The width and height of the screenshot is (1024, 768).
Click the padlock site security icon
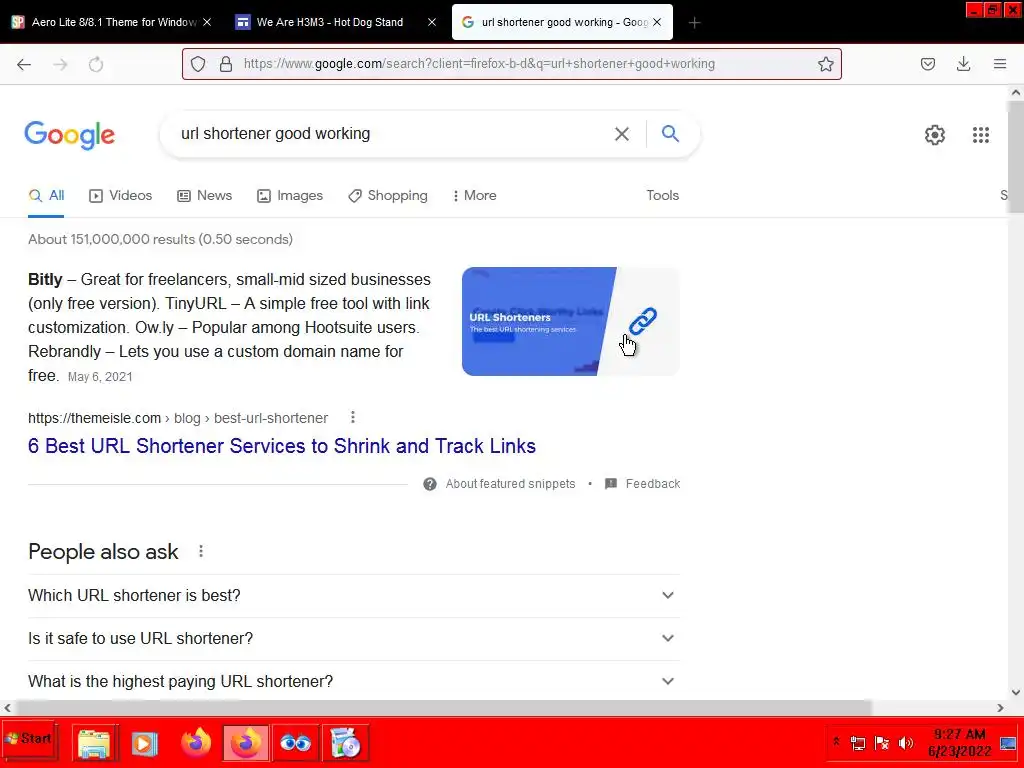(226, 64)
